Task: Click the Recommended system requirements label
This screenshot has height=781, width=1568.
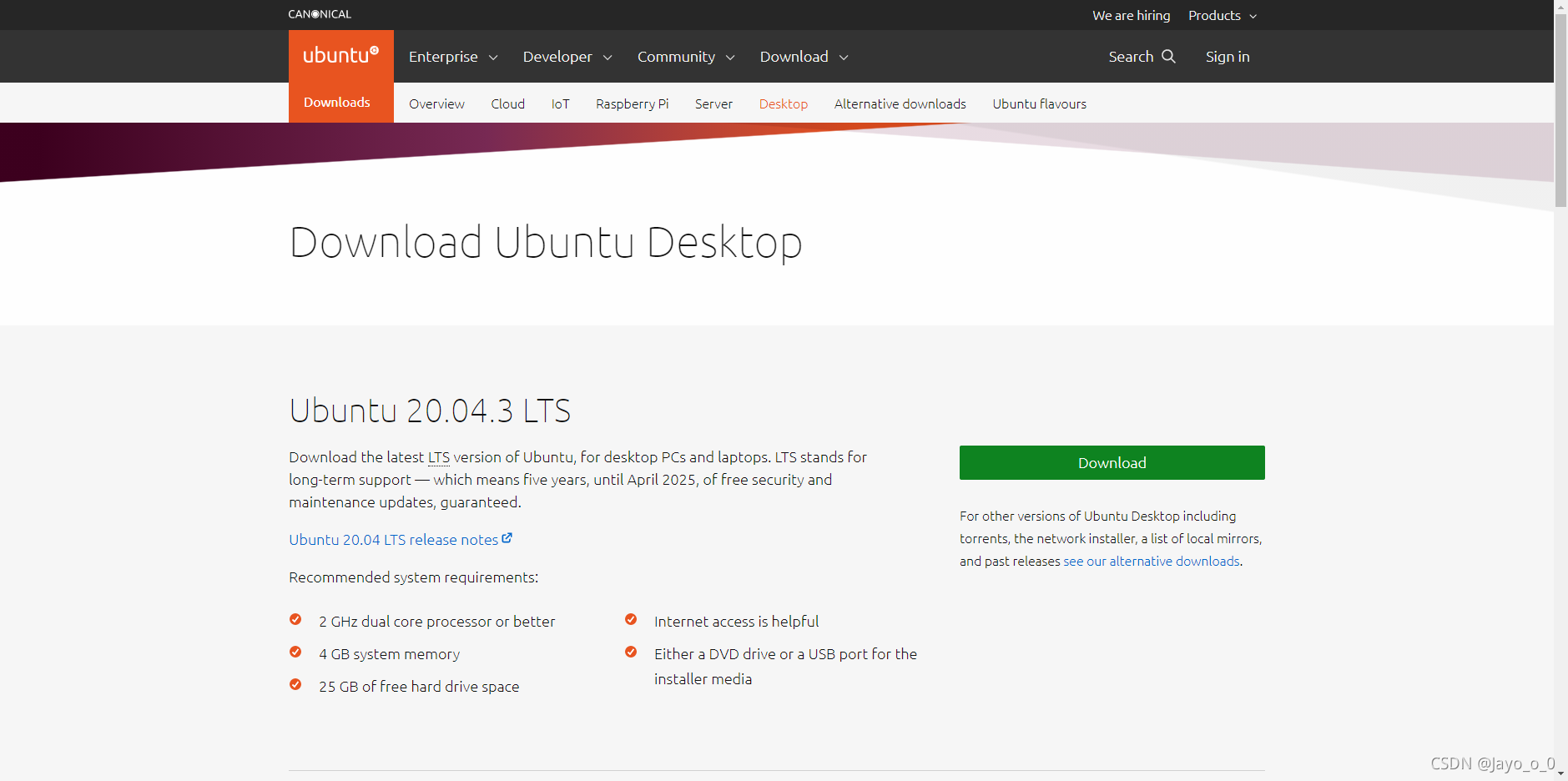Action: 413,577
